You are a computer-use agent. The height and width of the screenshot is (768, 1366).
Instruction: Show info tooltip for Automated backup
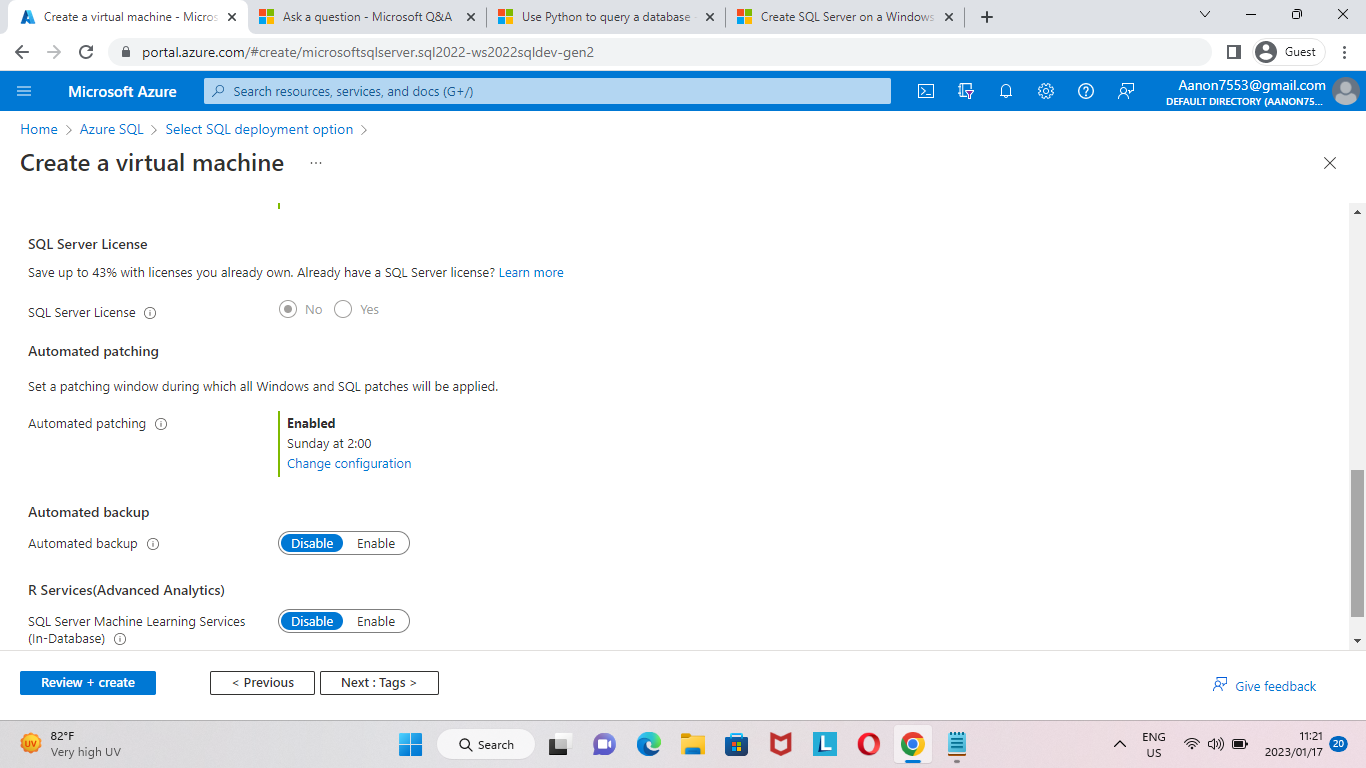[x=153, y=544]
